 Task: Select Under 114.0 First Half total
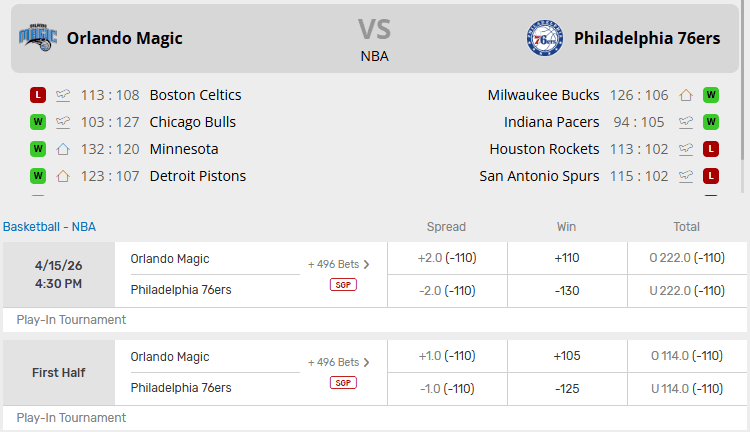click(x=687, y=389)
